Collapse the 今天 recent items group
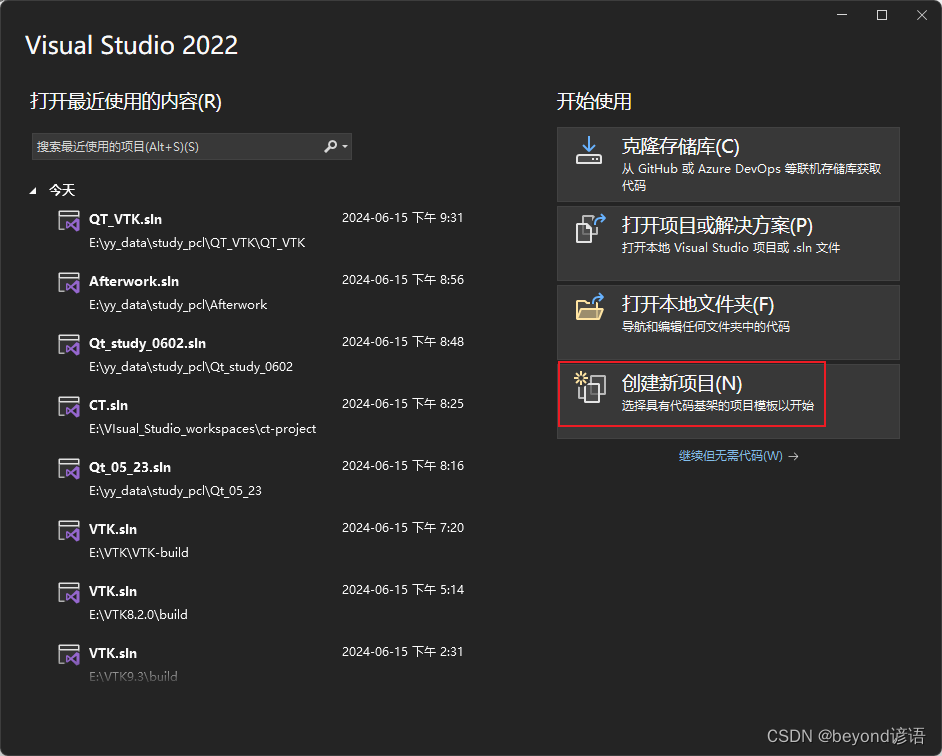 [34, 189]
